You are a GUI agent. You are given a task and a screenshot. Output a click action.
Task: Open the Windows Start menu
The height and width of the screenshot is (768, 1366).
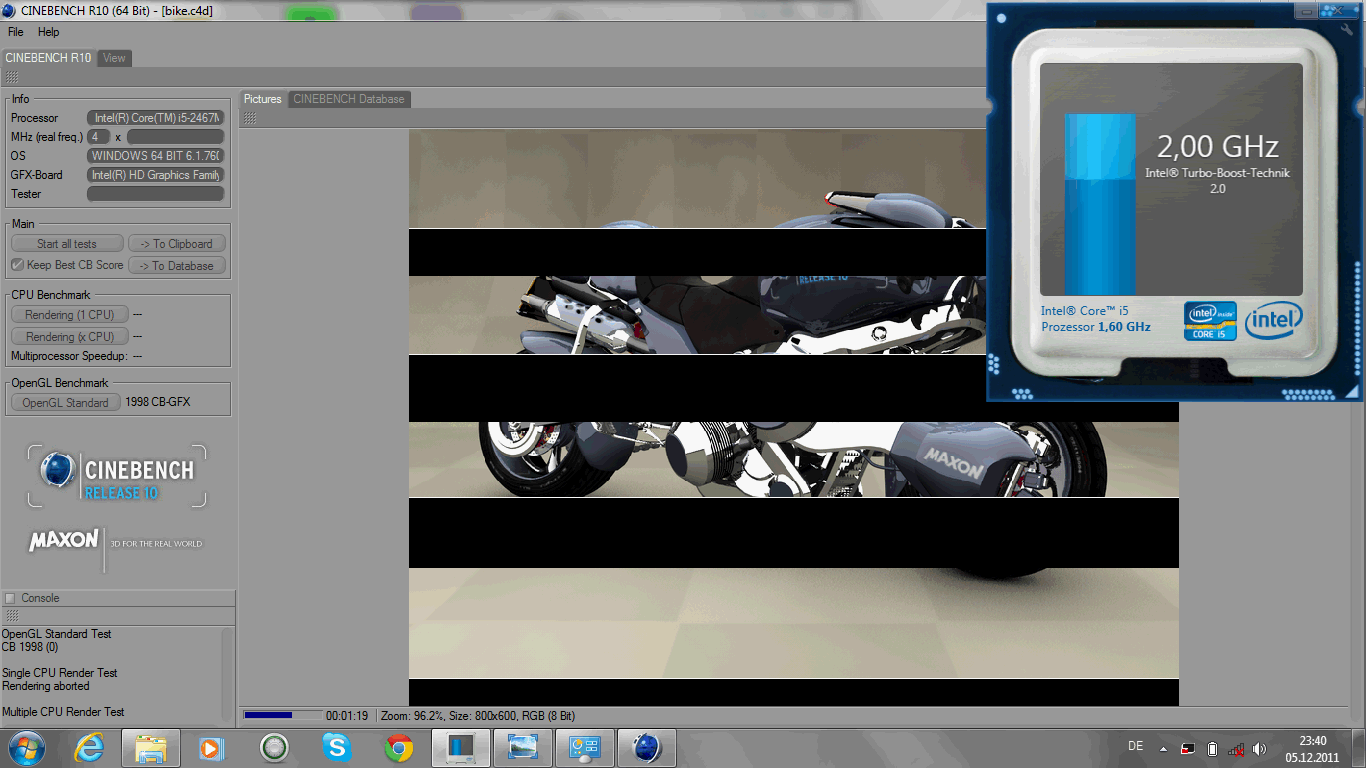click(x=25, y=747)
